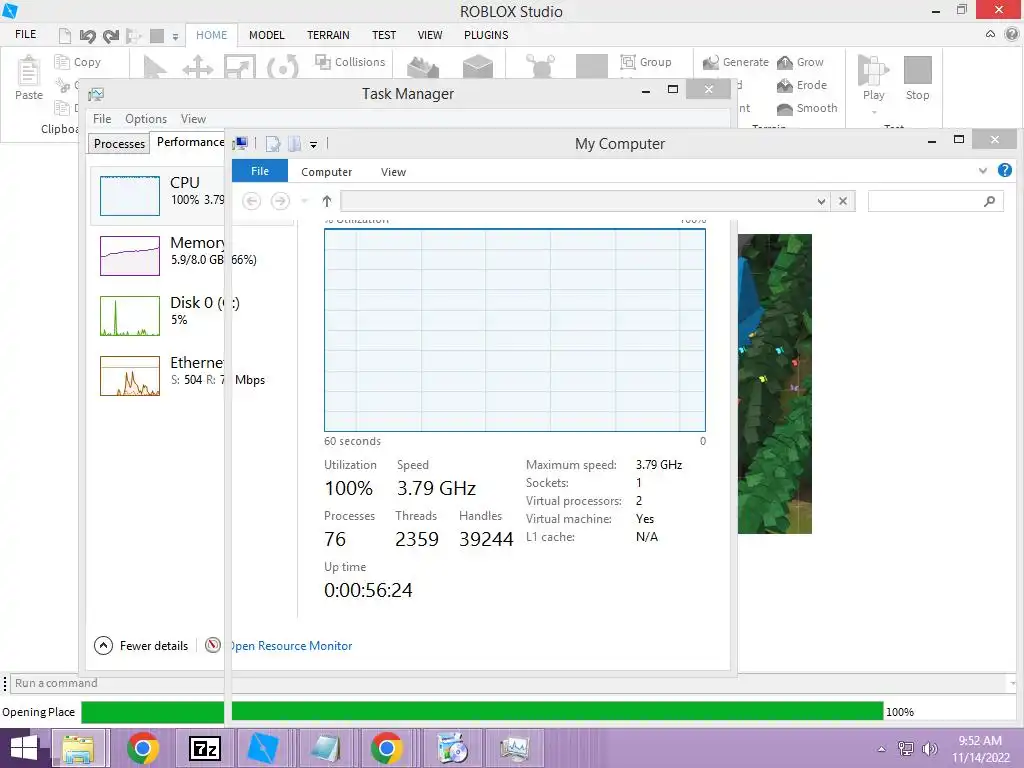Collapse the ROBLOX Studio ribbon with chevron
1024x768 pixels.
tap(990, 34)
